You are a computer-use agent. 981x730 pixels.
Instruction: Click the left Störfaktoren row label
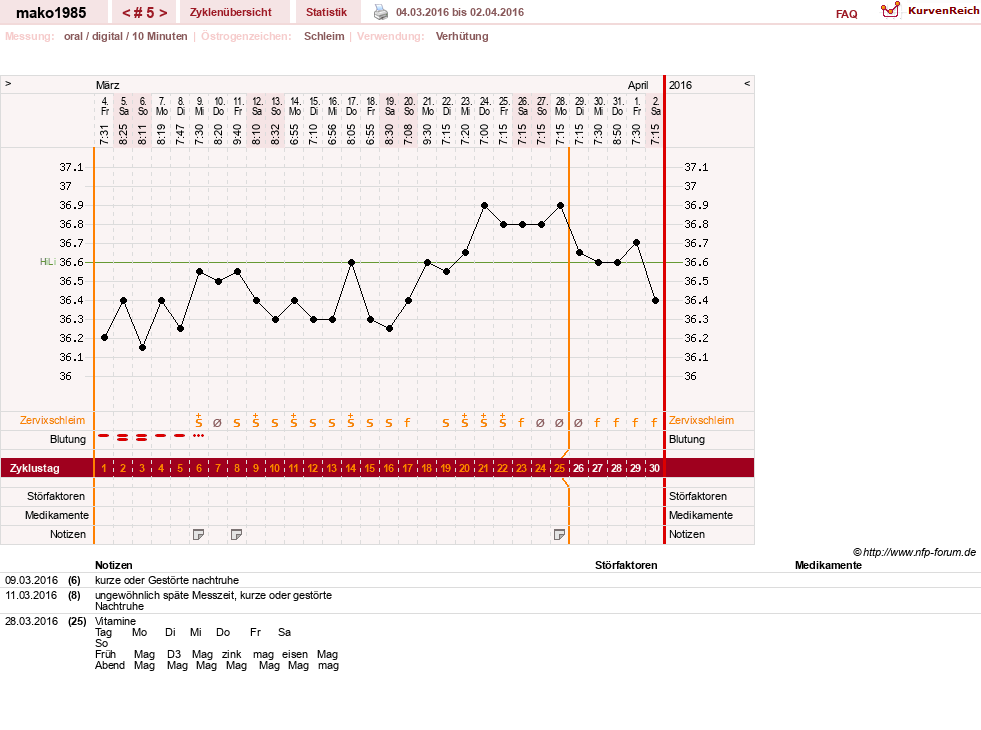pos(56,496)
